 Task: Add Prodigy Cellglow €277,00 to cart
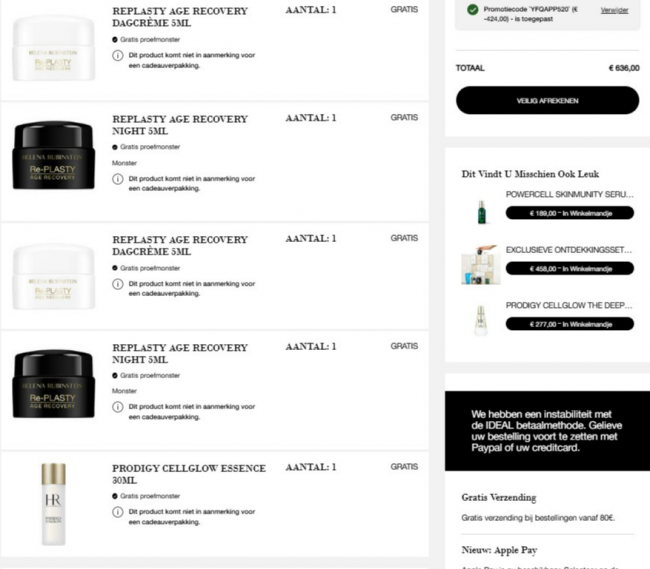pos(570,324)
